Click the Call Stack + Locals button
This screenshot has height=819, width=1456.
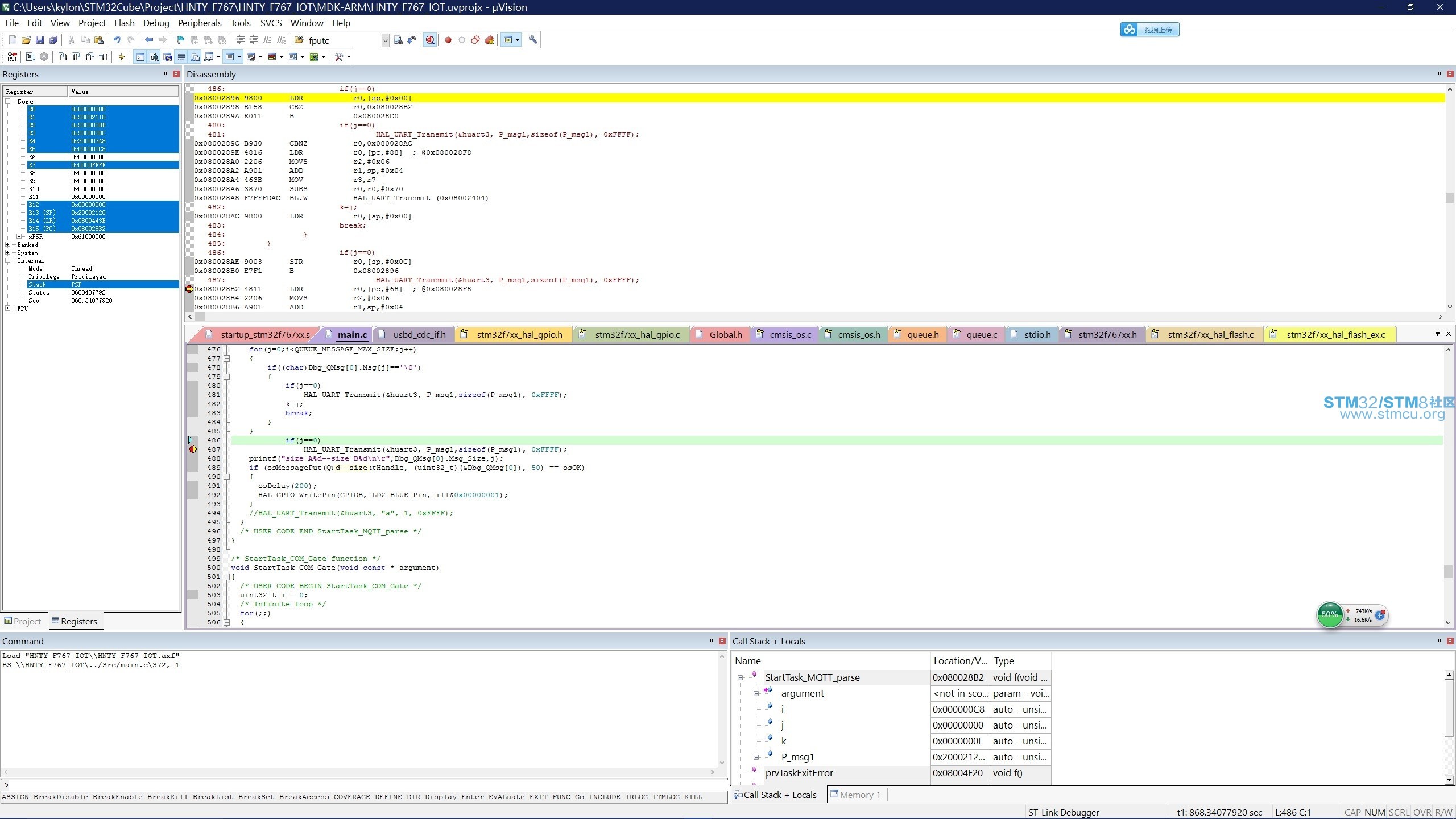tap(778, 794)
